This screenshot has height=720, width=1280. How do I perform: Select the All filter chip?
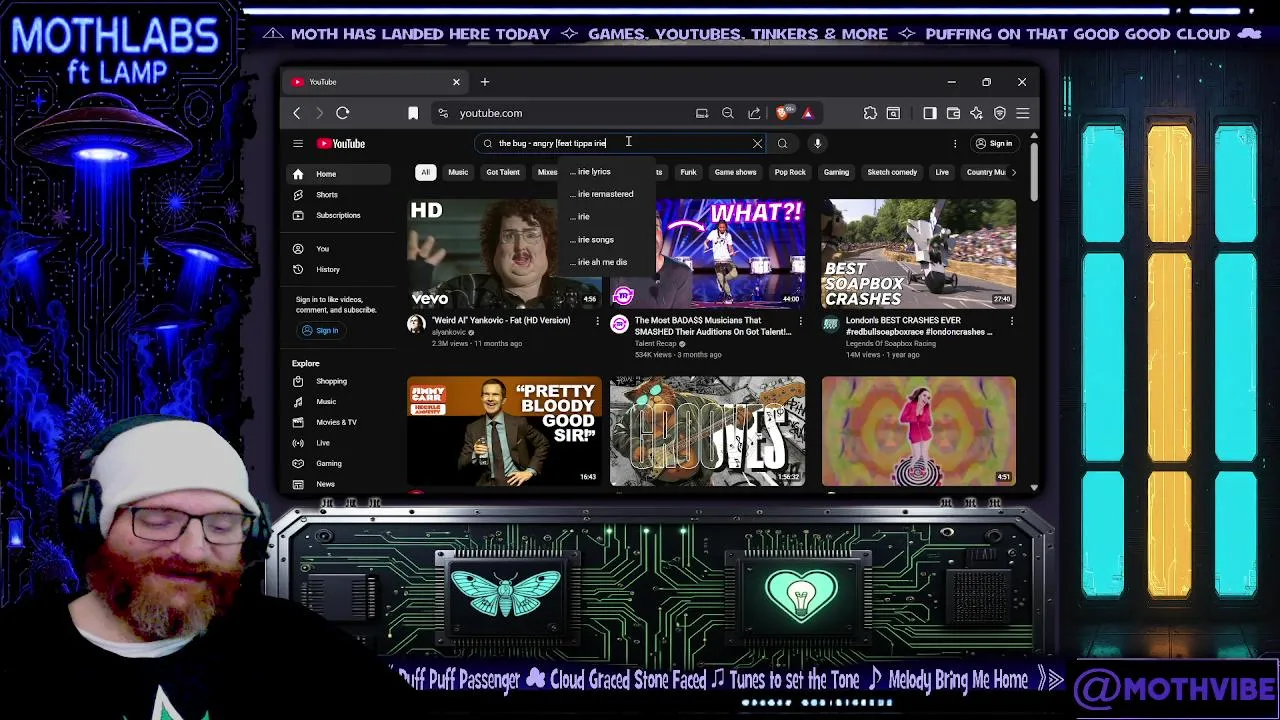click(425, 172)
